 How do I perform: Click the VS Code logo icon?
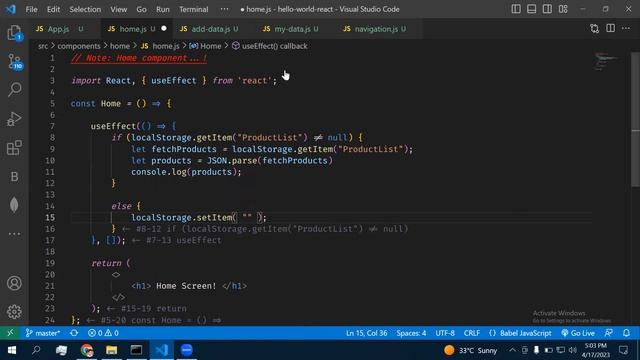(x=11, y=9)
